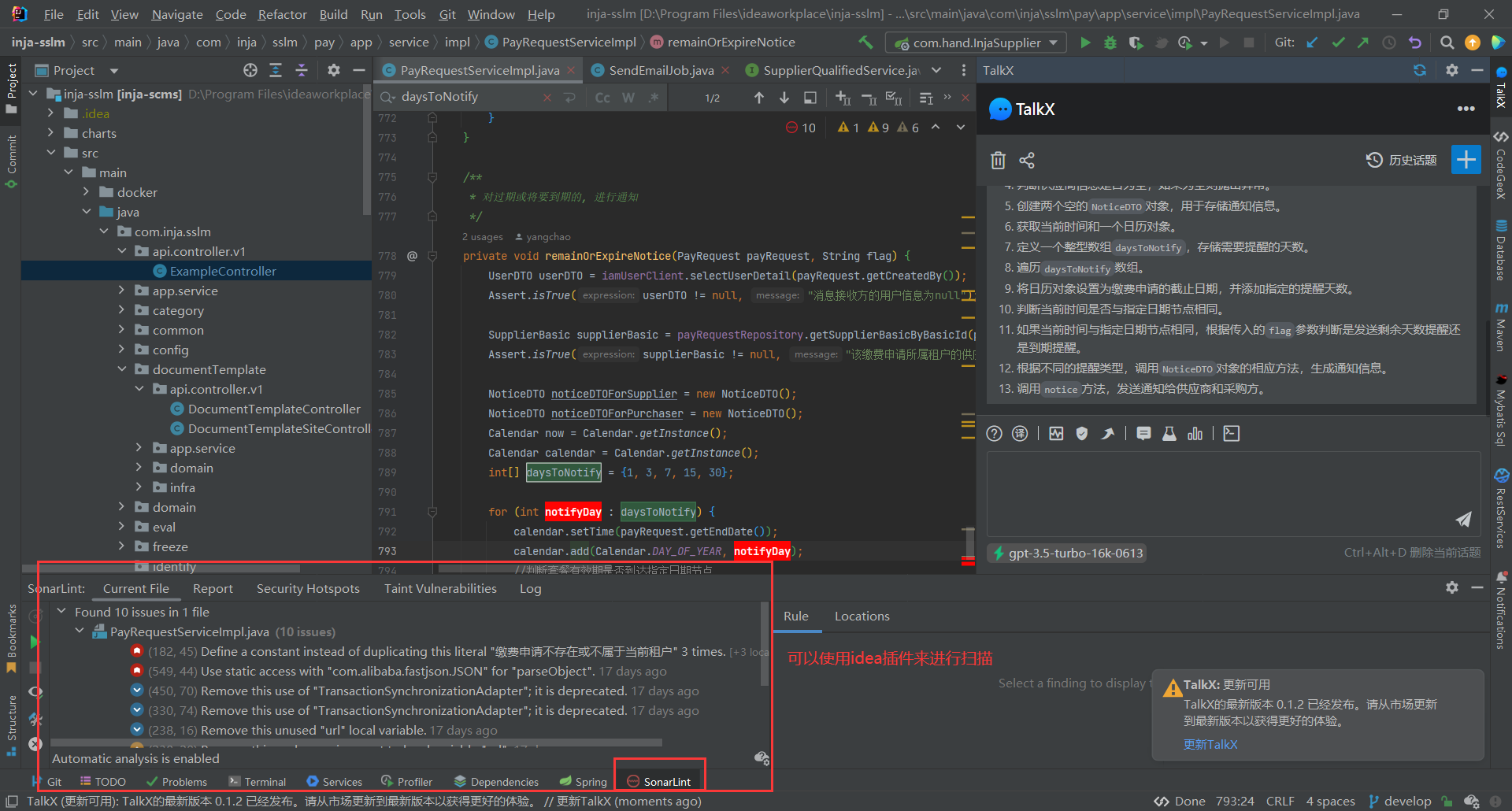
Task: Toggle the Commit tool window
Action: click(11, 161)
